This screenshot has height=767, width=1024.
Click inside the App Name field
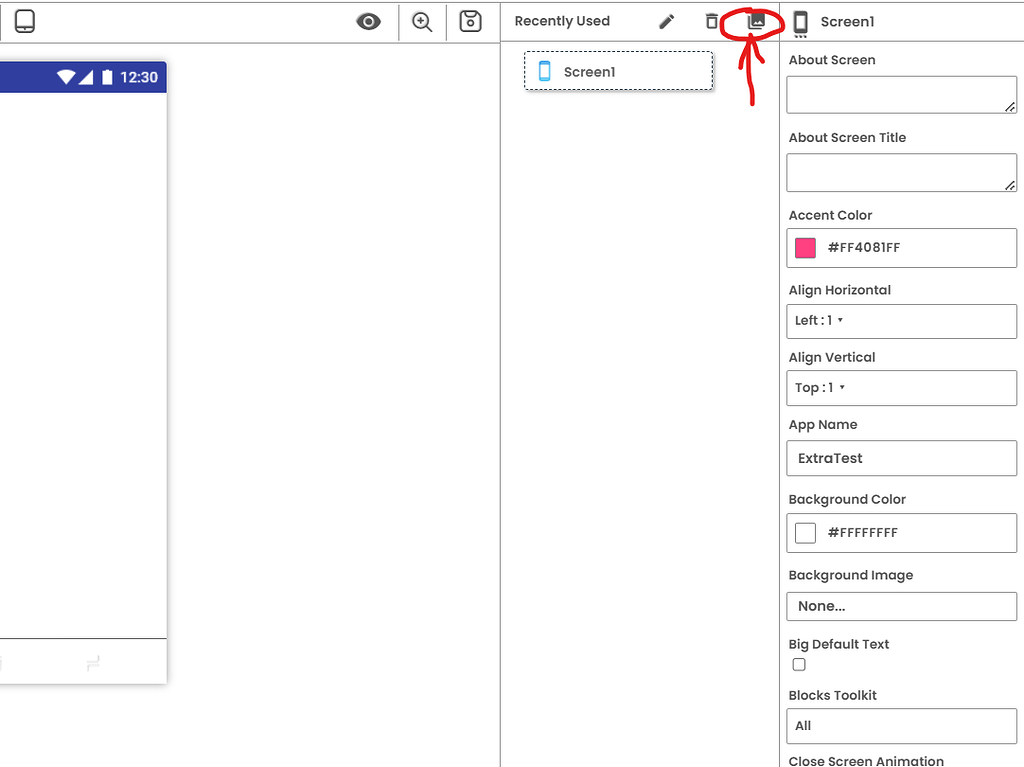(x=901, y=458)
